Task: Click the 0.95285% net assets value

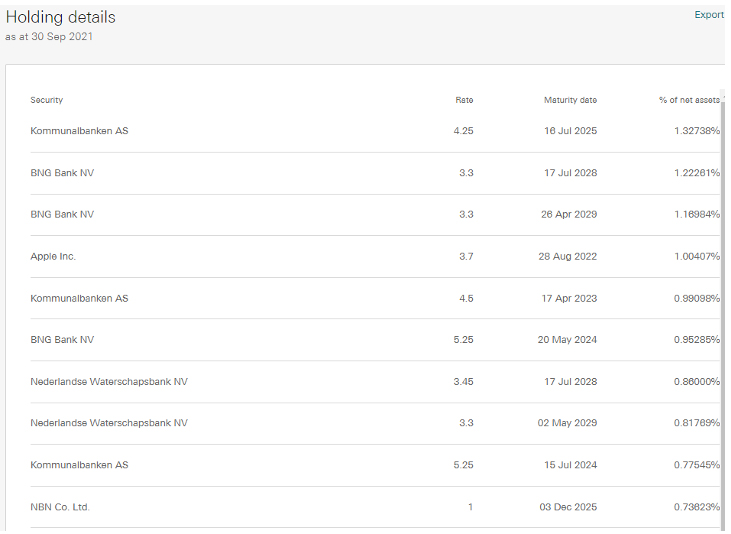Action: [697, 340]
